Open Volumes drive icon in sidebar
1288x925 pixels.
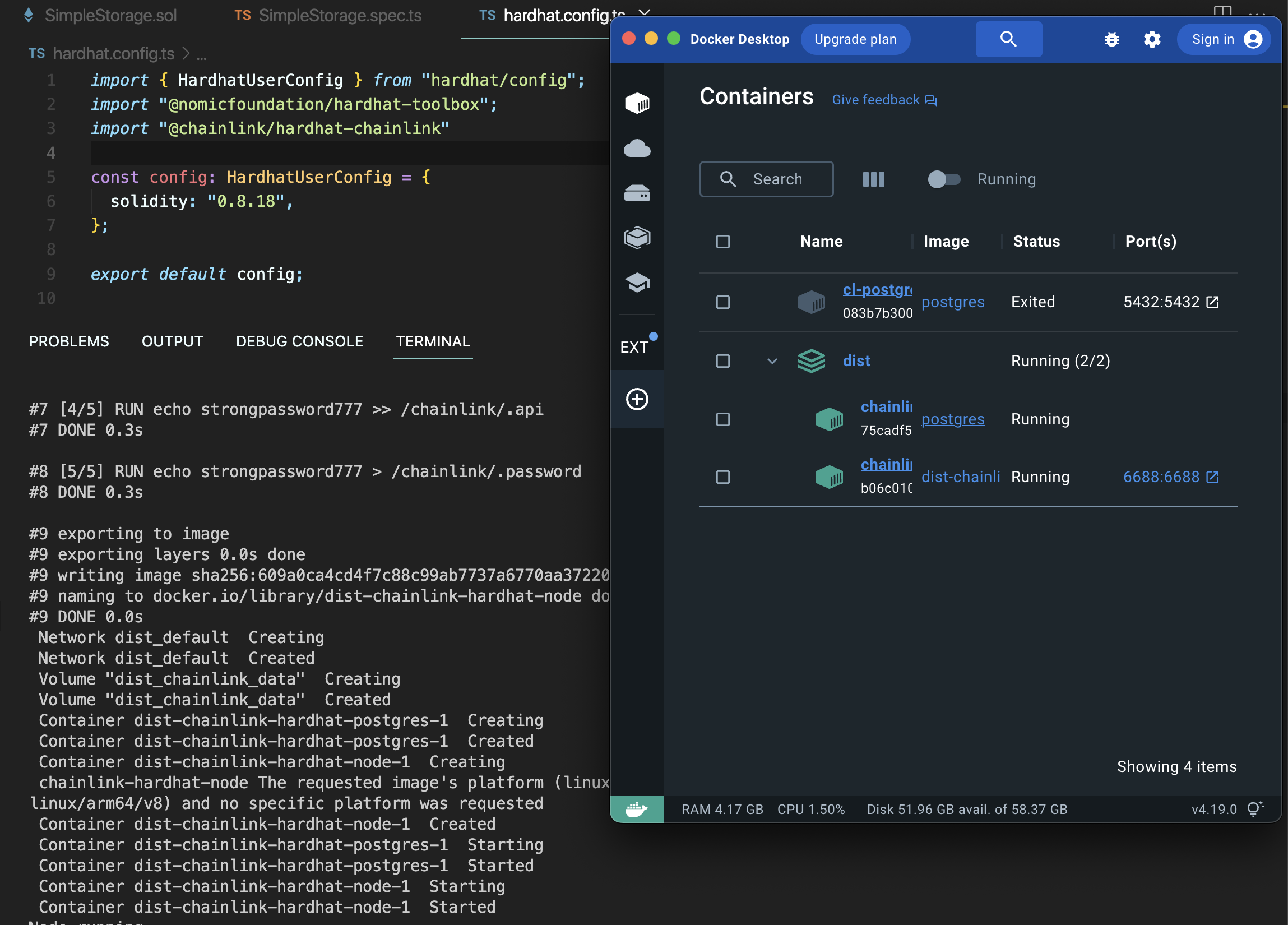pos(637,193)
